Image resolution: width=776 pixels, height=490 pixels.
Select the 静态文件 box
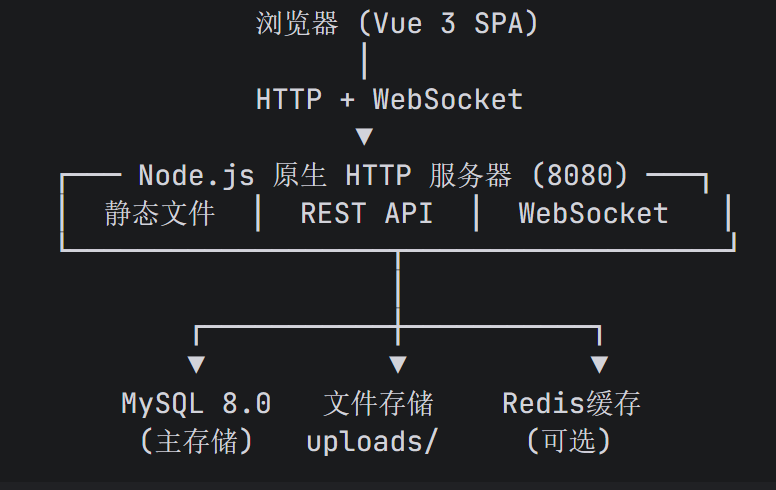click(160, 214)
